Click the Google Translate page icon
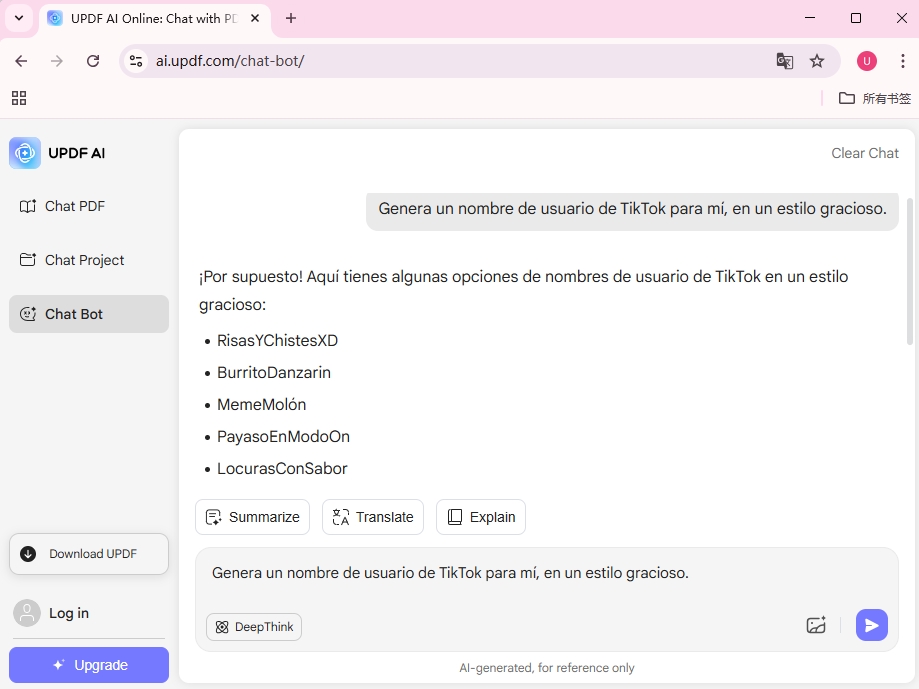The height and width of the screenshot is (689, 919). 784,61
